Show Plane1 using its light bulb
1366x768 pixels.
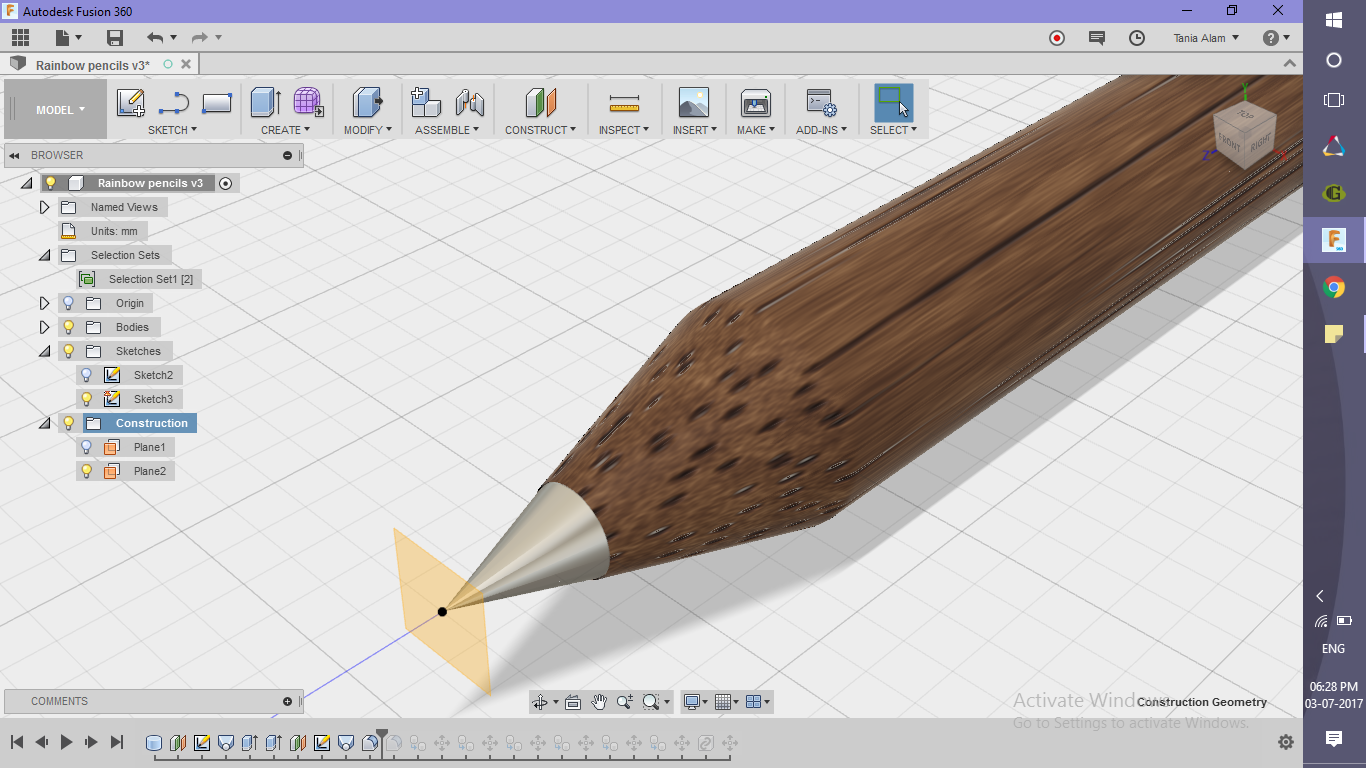(x=87, y=447)
